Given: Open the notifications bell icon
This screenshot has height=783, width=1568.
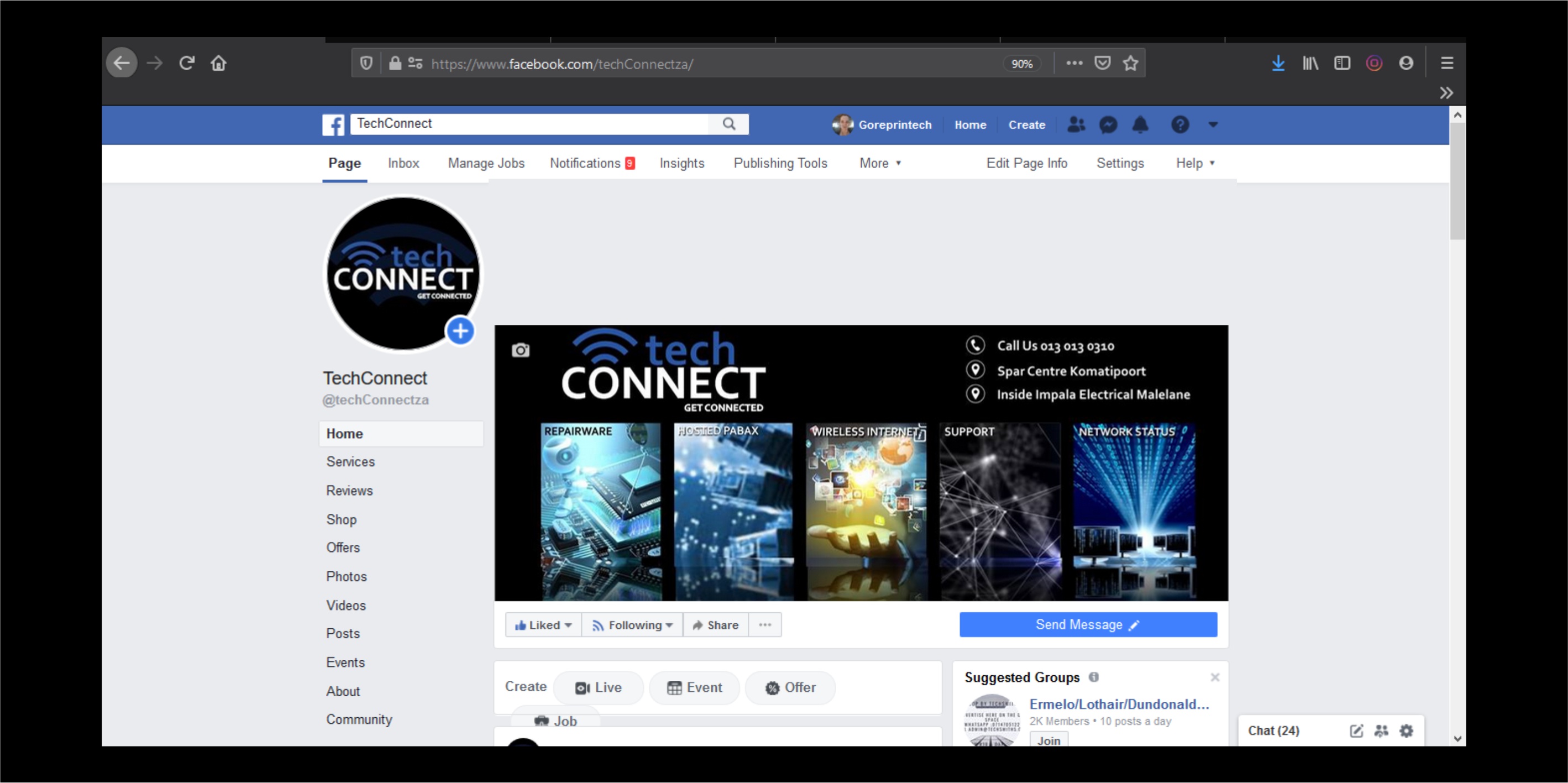Looking at the screenshot, I should point(1141,125).
